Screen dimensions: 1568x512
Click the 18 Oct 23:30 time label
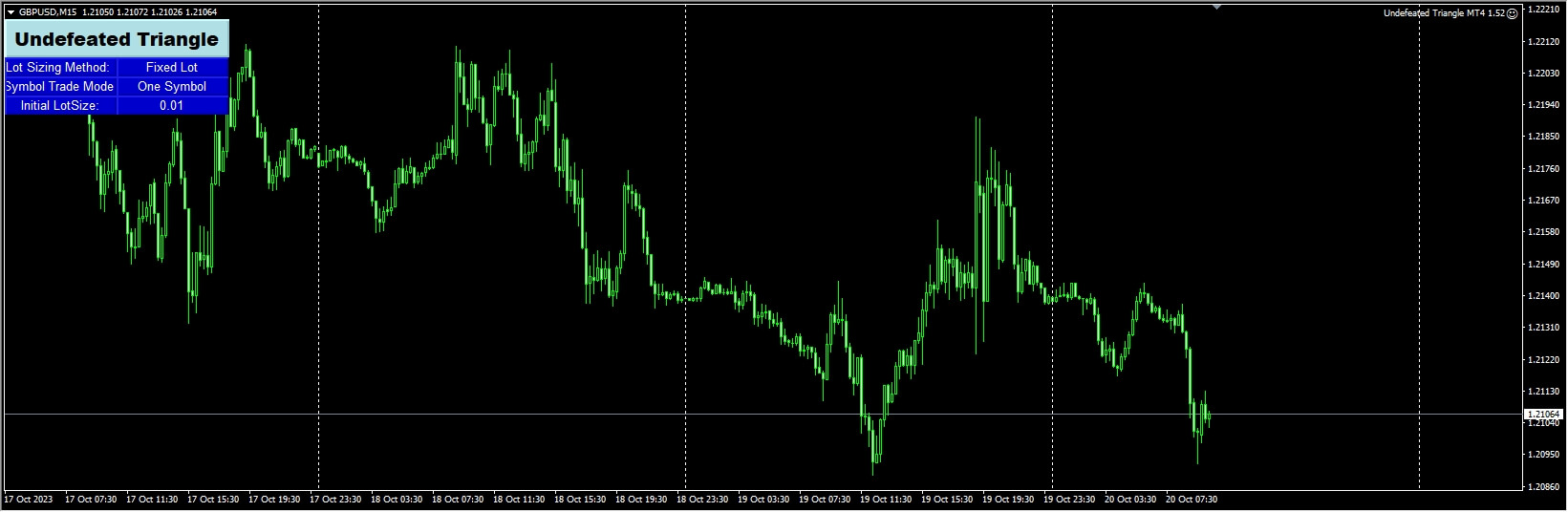[702, 500]
